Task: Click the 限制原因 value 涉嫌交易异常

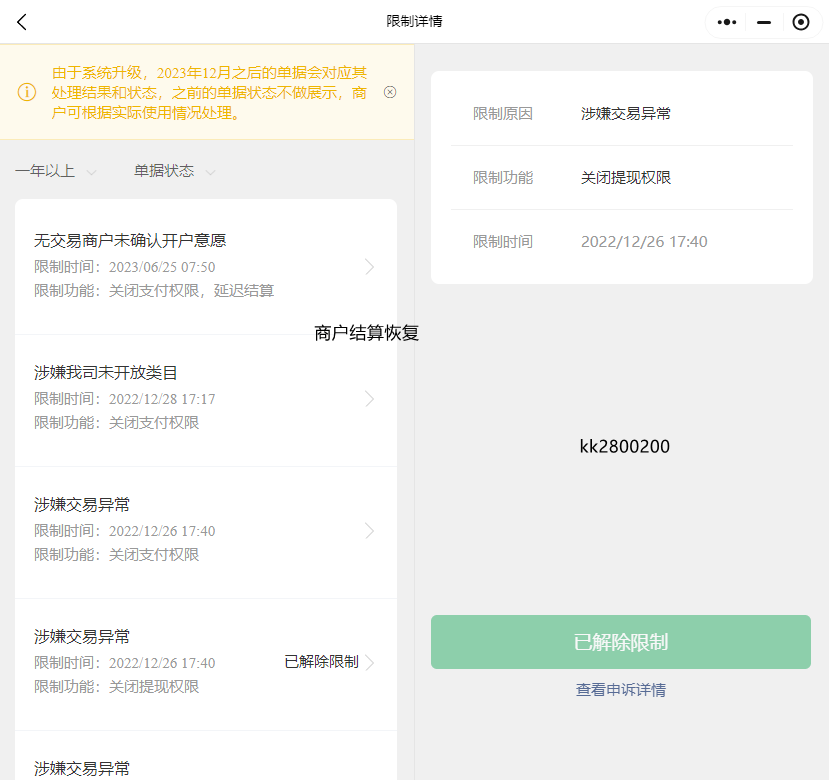Action: (626, 114)
